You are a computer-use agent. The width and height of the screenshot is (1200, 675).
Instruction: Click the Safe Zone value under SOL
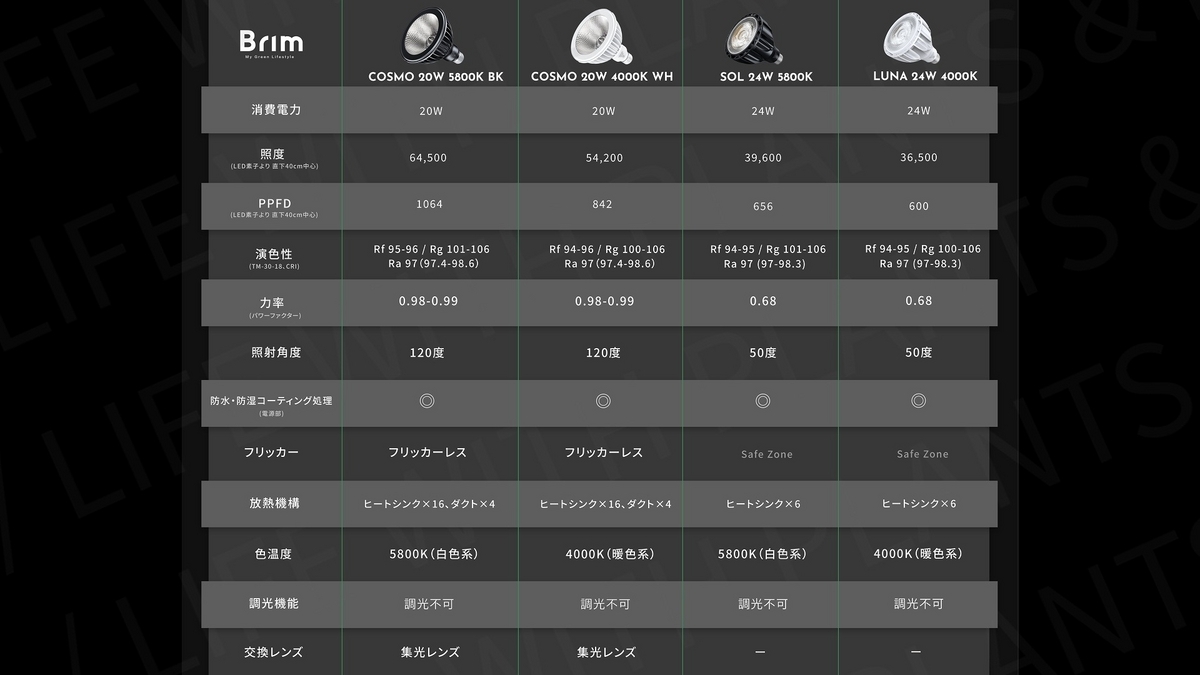[x=767, y=454]
